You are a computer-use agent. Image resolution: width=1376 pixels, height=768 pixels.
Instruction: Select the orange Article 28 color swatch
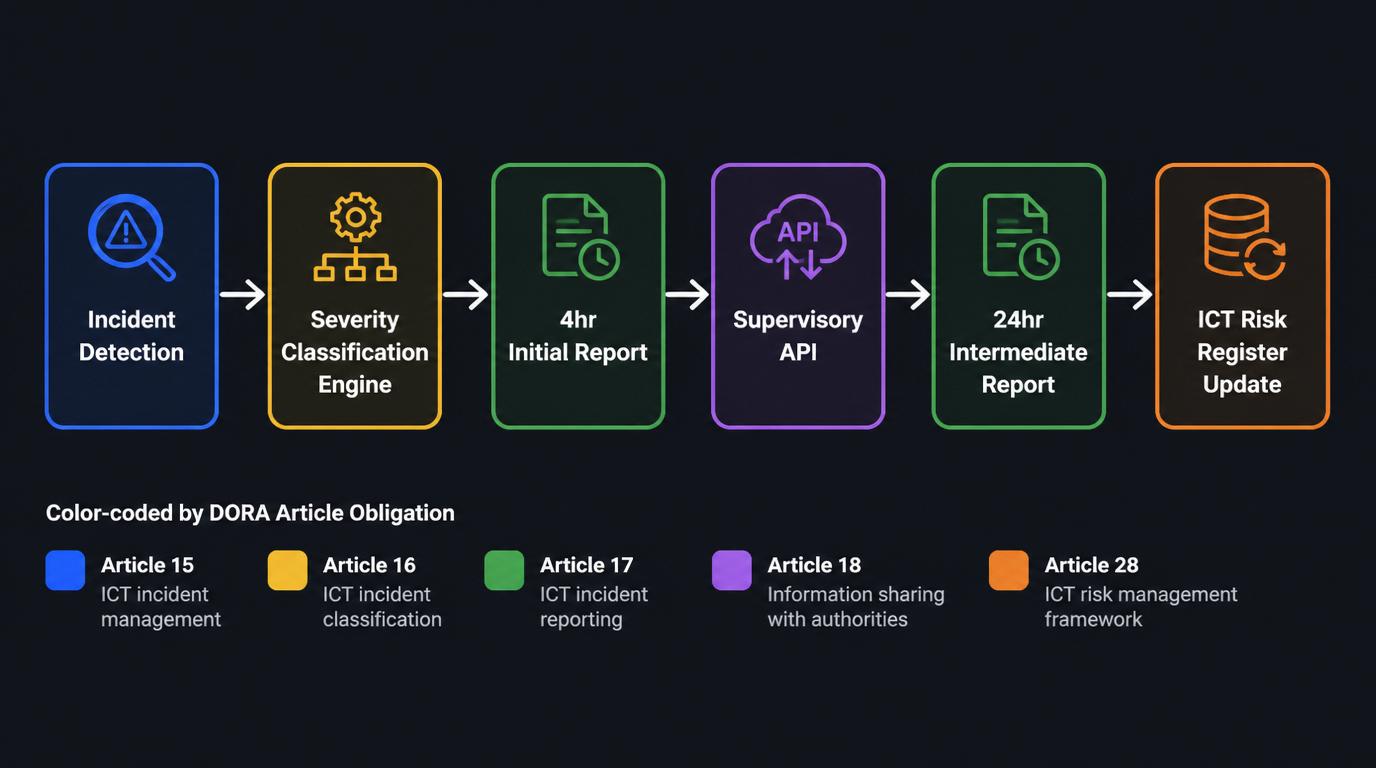tap(1008, 570)
